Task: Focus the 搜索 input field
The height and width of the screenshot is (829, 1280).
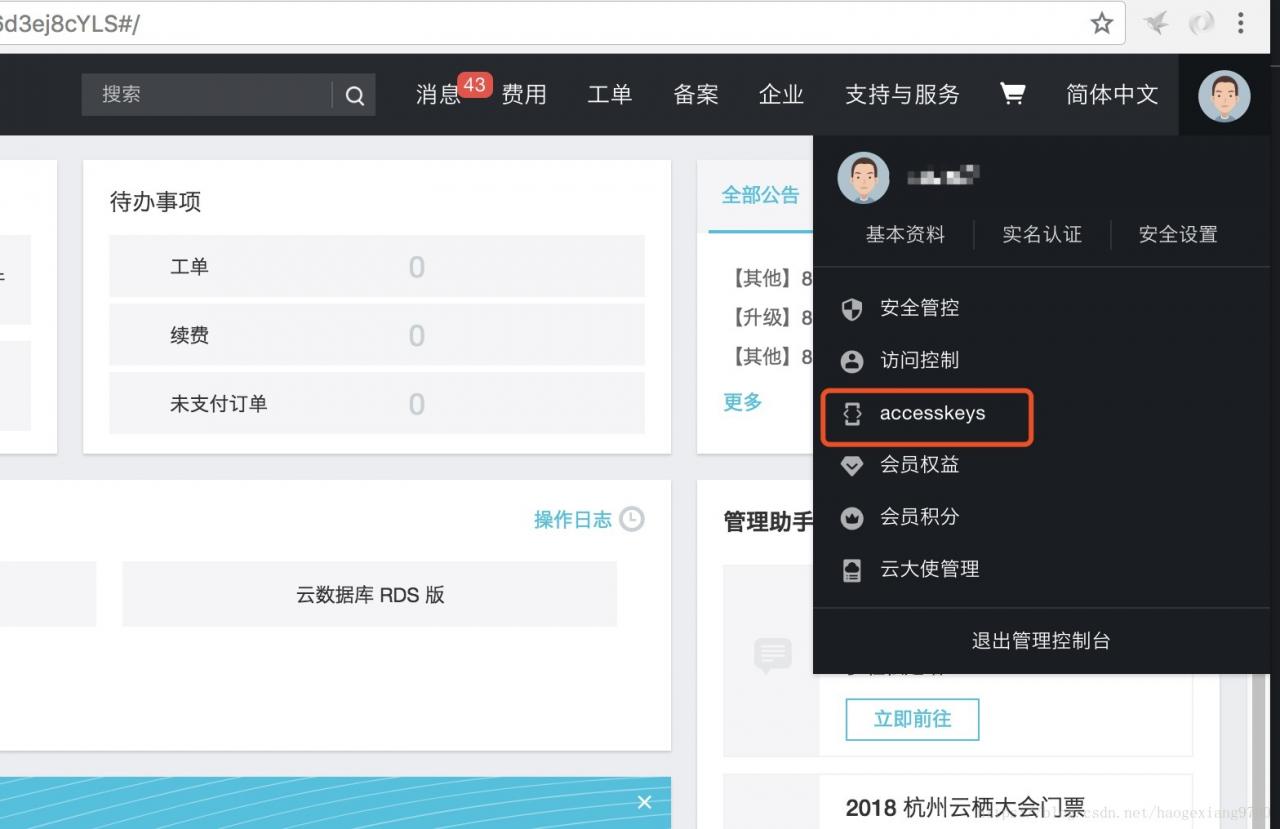Action: [215, 95]
